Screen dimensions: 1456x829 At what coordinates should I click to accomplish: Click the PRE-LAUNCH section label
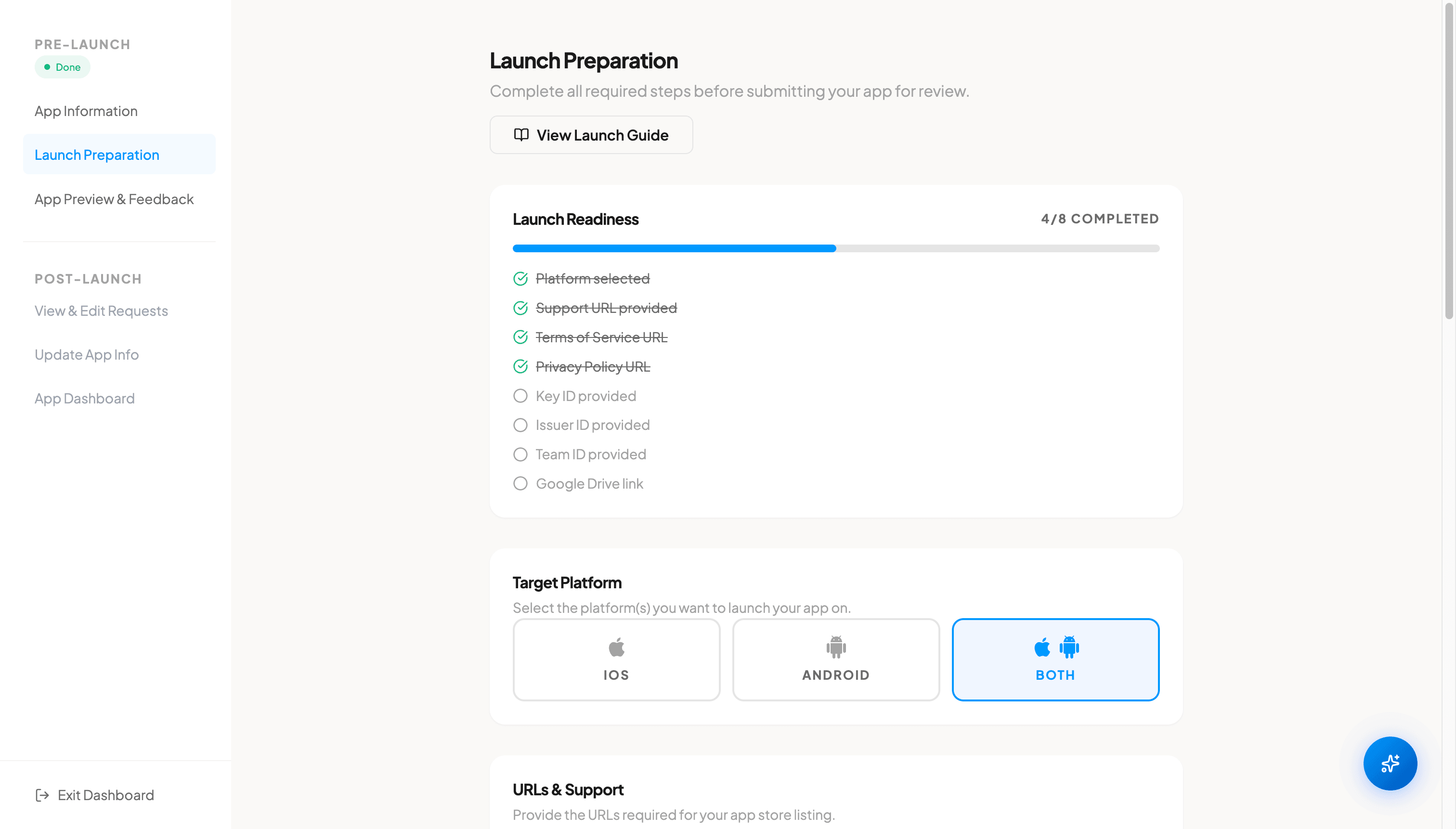[x=82, y=44]
